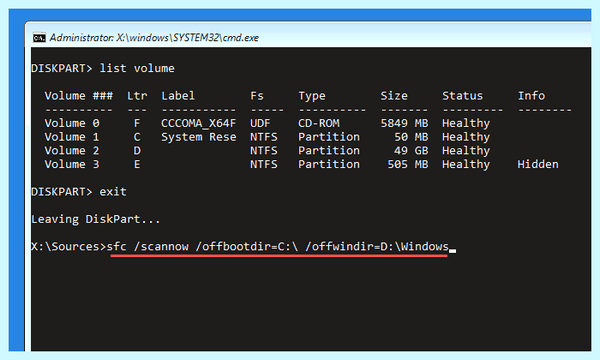Click 'Partition' type in Volume 2 row
The image size is (600, 360).
(329, 151)
